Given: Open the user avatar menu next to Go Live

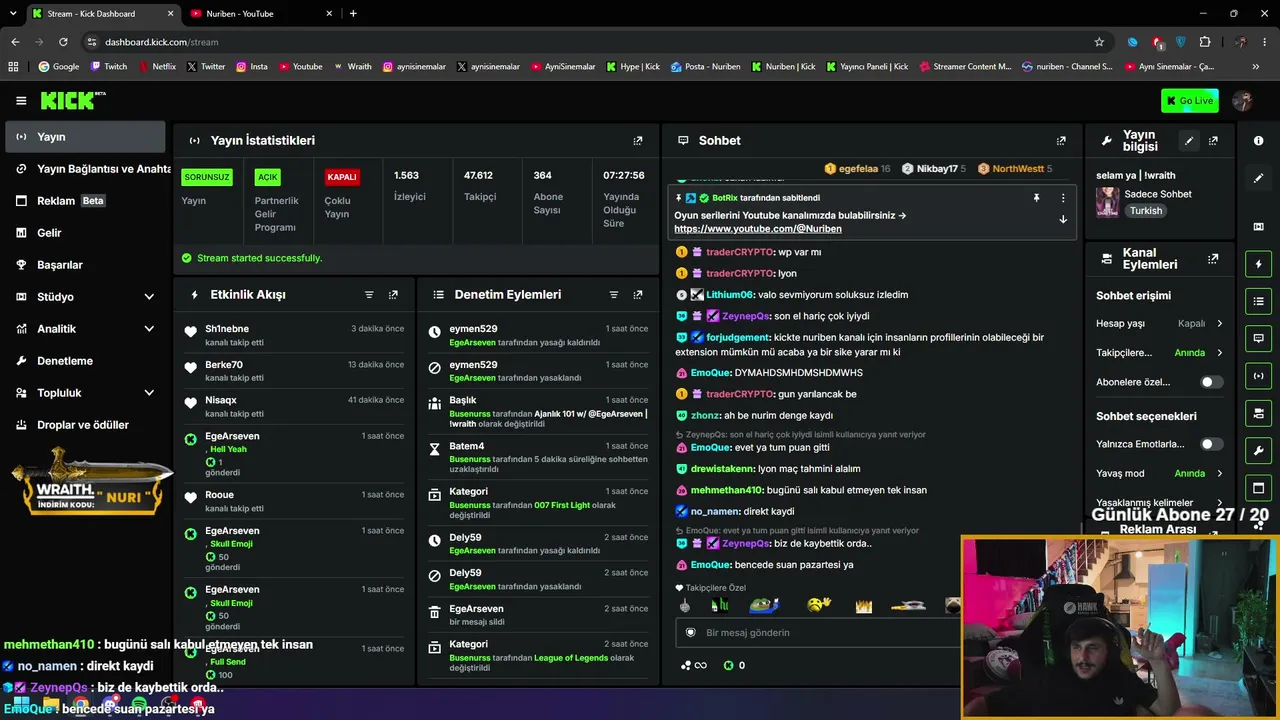Looking at the screenshot, I should [1243, 100].
